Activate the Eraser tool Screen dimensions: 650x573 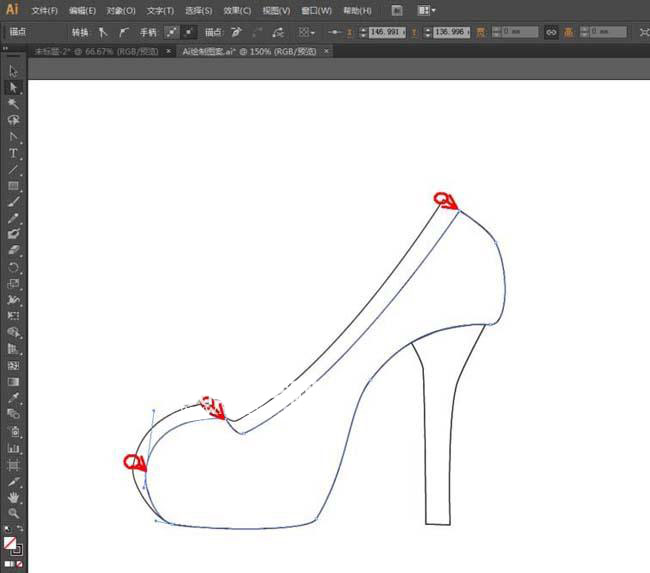[x=14, y=251]
